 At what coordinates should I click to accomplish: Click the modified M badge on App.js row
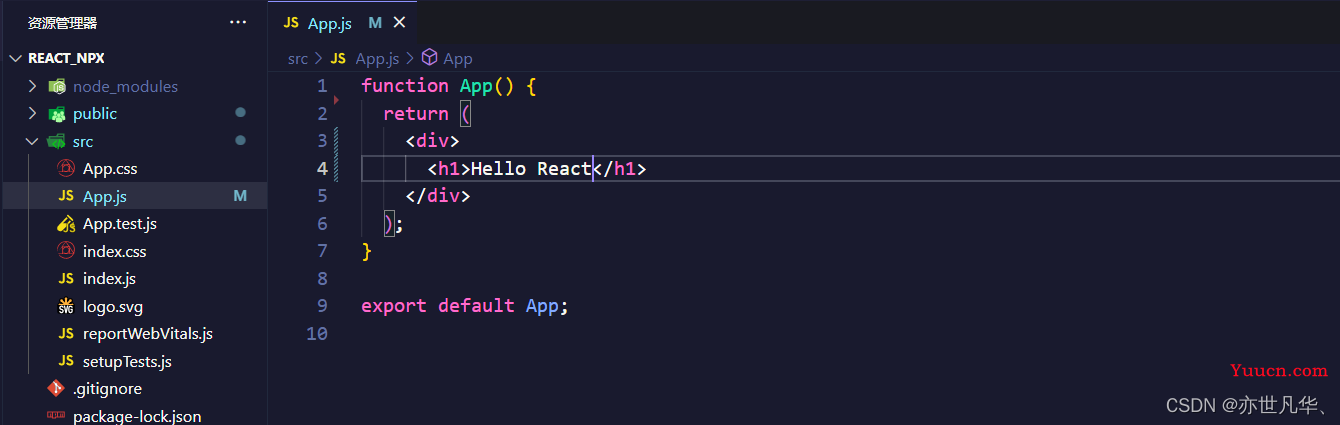240,196
